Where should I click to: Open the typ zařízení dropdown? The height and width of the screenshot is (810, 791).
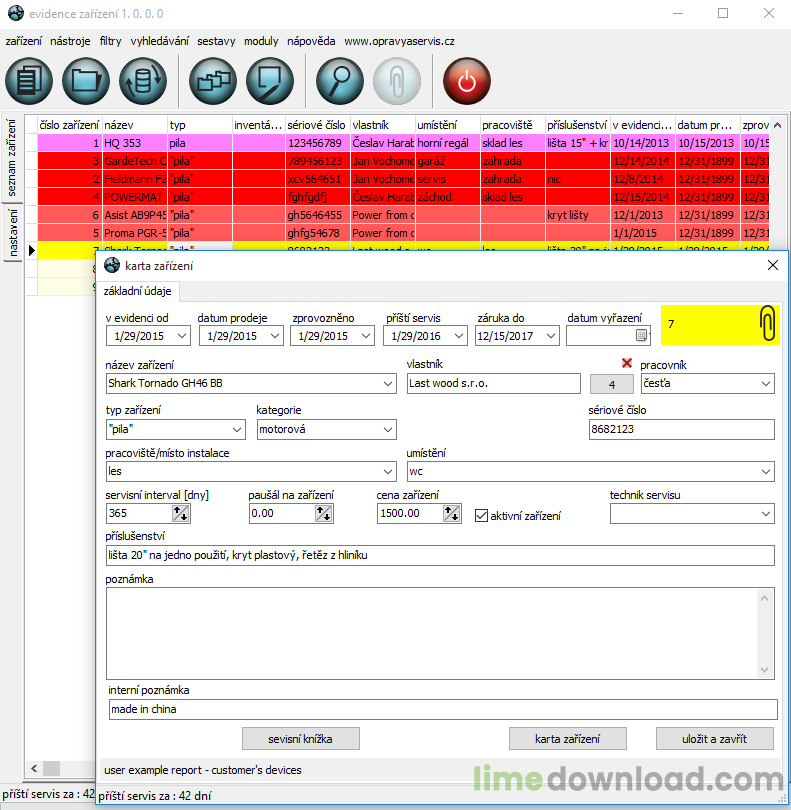pyautogui.click(x=237, y=429)
